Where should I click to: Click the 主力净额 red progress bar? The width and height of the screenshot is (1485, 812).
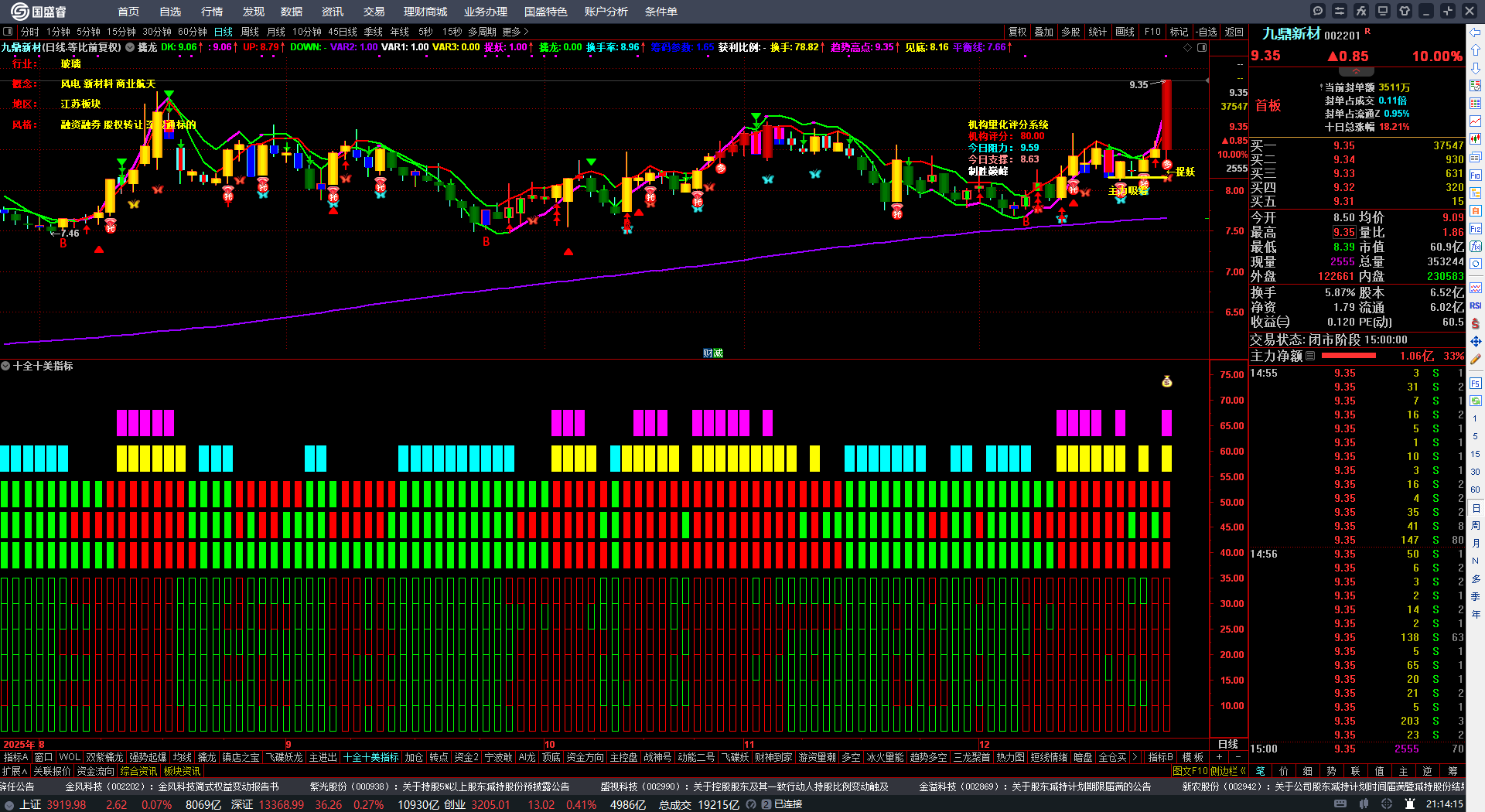coord(1349,357)
